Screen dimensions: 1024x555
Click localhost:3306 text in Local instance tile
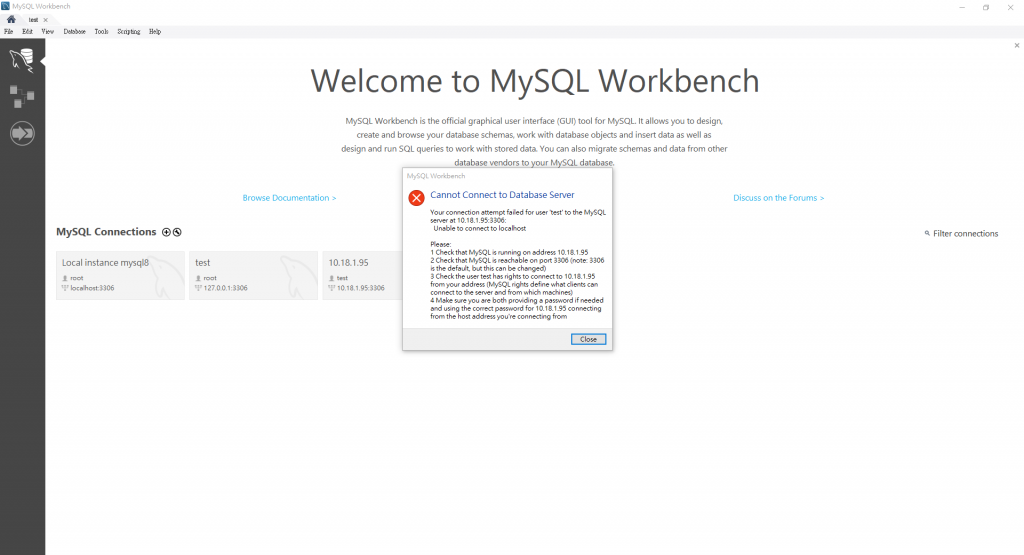coord(92,288)
